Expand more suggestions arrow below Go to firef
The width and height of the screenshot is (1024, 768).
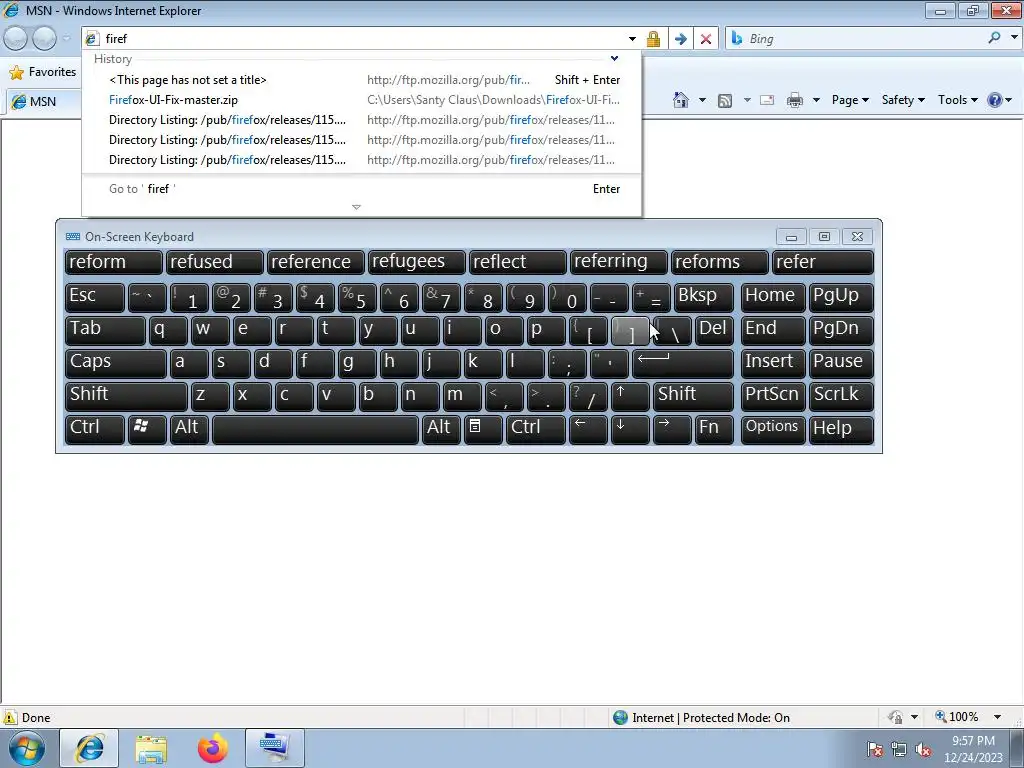click(356, 207)
